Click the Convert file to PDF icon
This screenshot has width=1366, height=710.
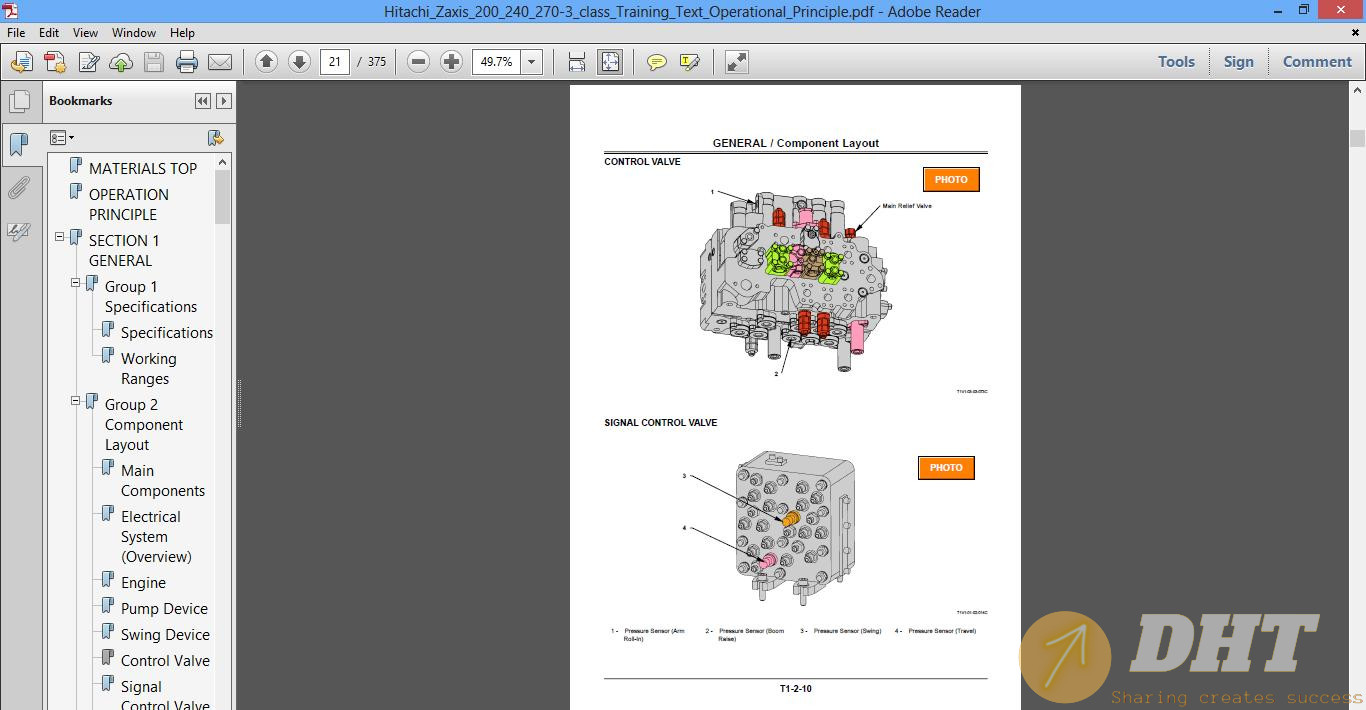point(55,62)
